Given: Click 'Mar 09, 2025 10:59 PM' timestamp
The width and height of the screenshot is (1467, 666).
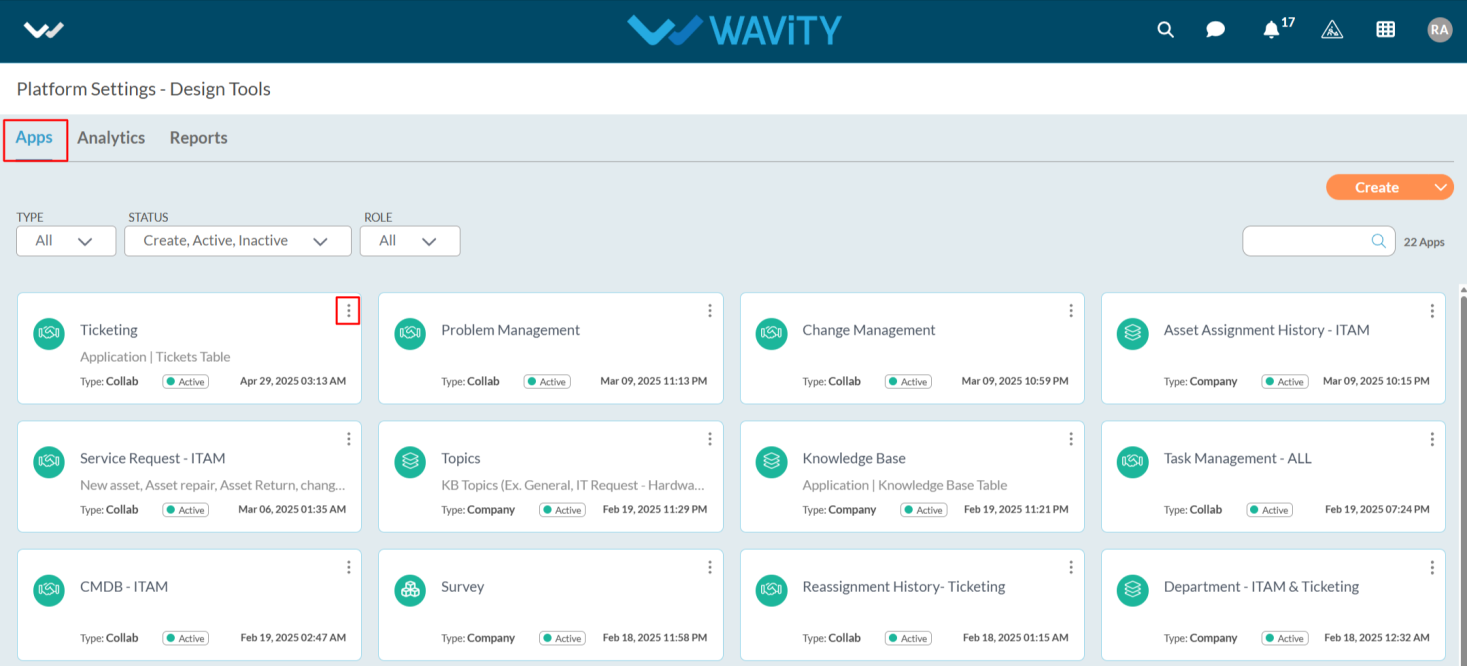Looking at the screenshot, I should point(1015,382).
